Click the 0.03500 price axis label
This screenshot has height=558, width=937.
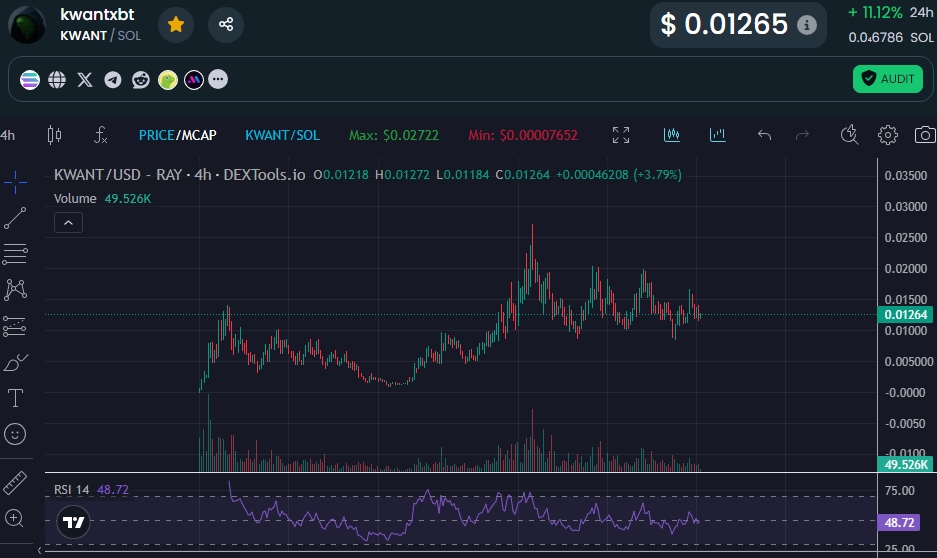[x=905, y=176]
